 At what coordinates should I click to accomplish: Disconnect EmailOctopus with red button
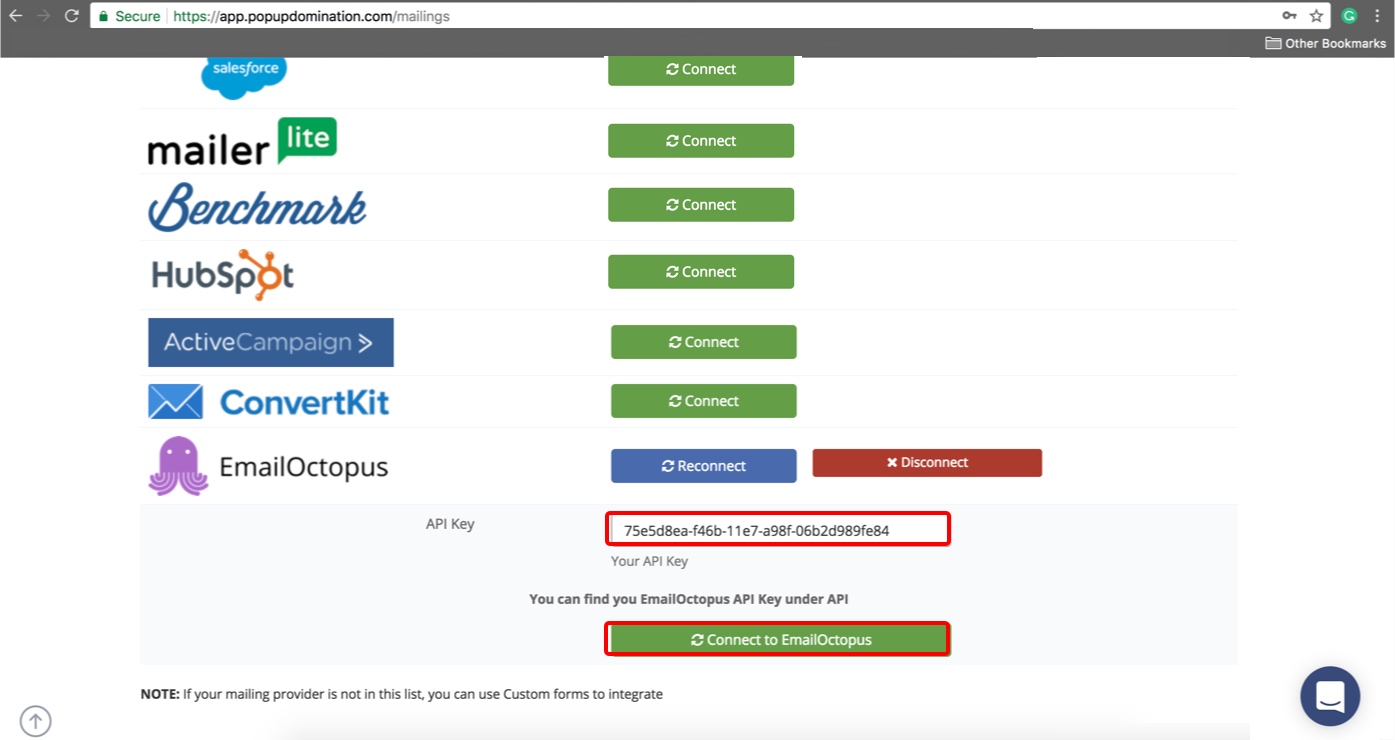tap(927, 463)
